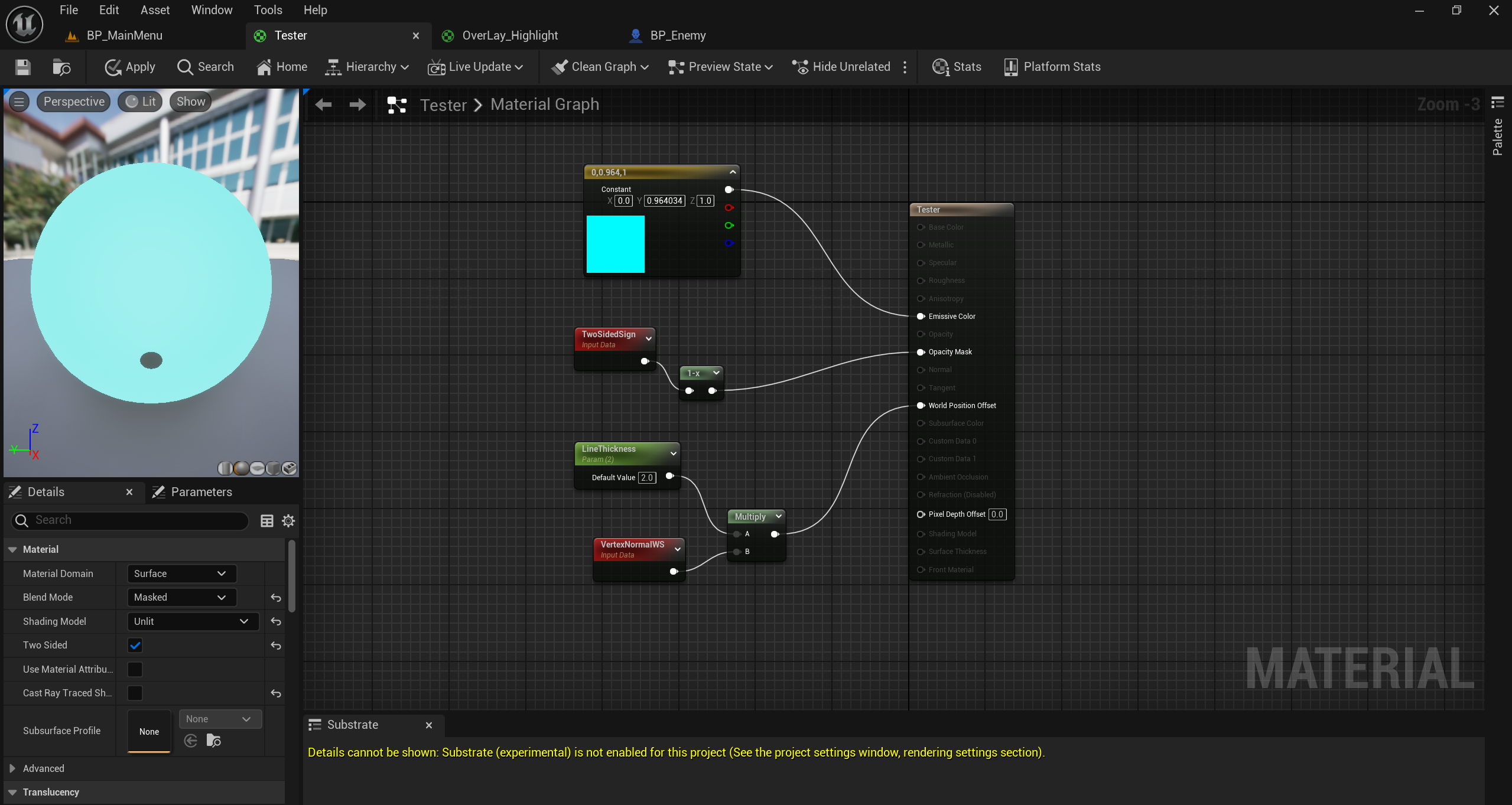
Task: Open the Live Update dropdown
Action: pos(476,67)
